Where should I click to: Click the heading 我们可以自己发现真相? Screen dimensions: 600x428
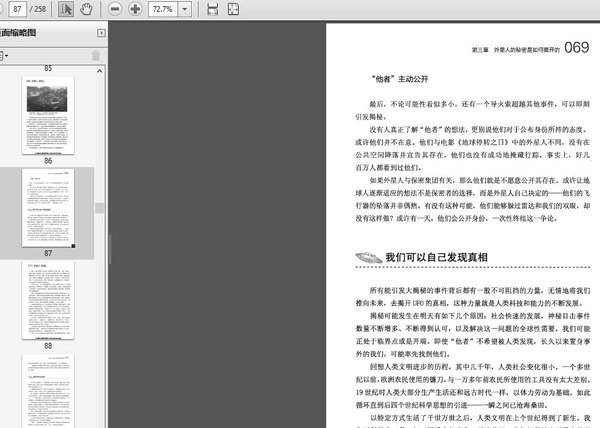(436, 257)
